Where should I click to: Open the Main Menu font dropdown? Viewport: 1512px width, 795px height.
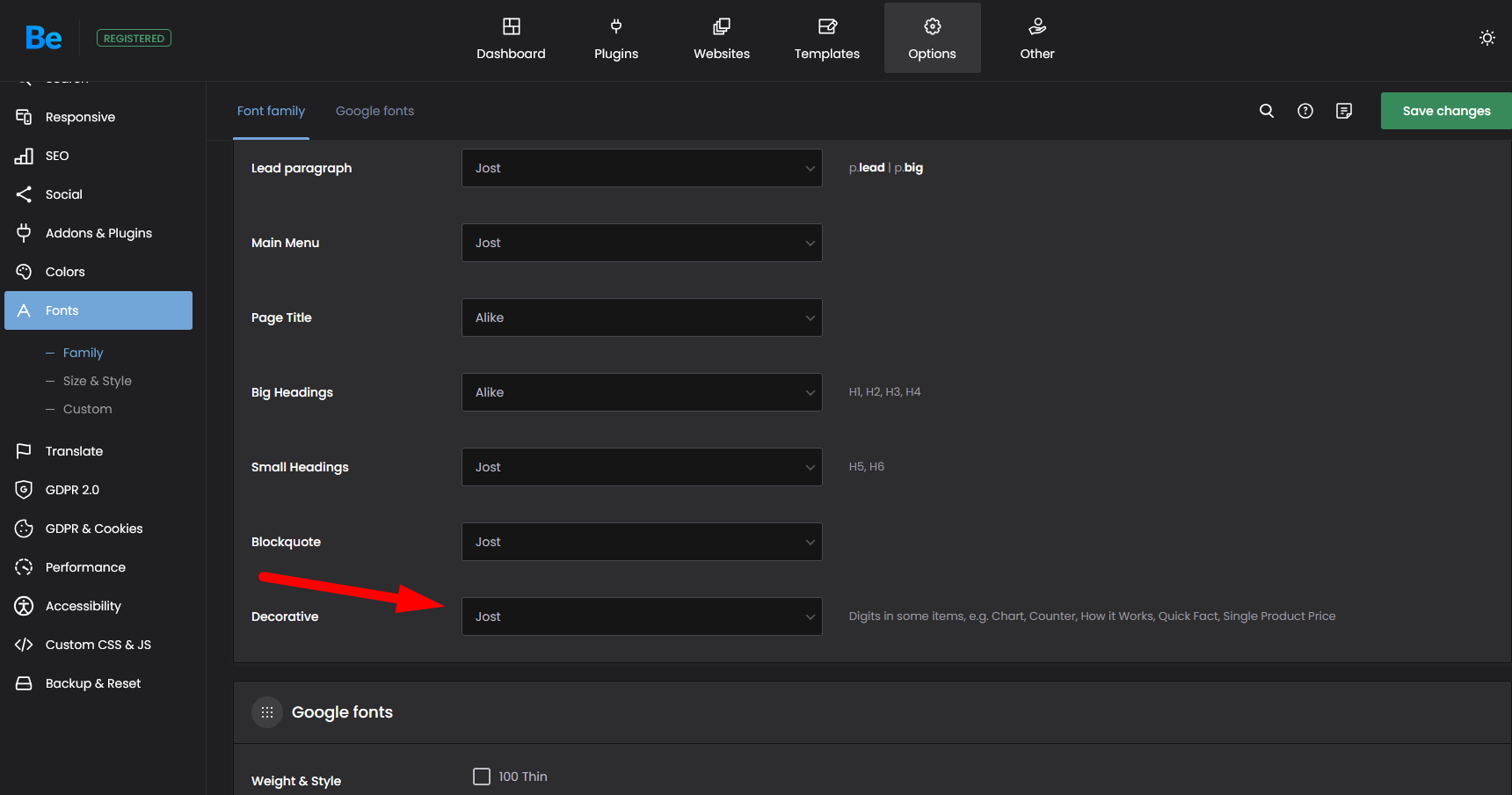coord(642,243)
